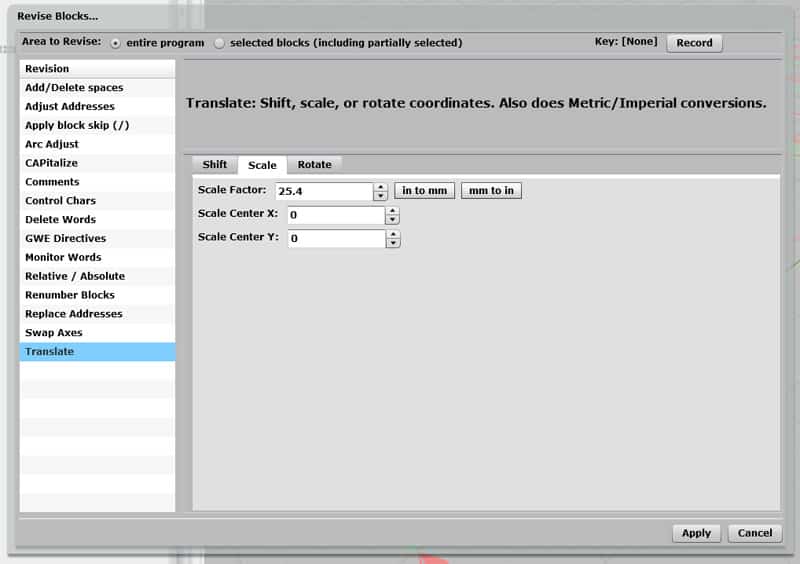Viewport: 800px width, 564px height.
Task: Decrement Scale Center Y value
Action: 393,243
